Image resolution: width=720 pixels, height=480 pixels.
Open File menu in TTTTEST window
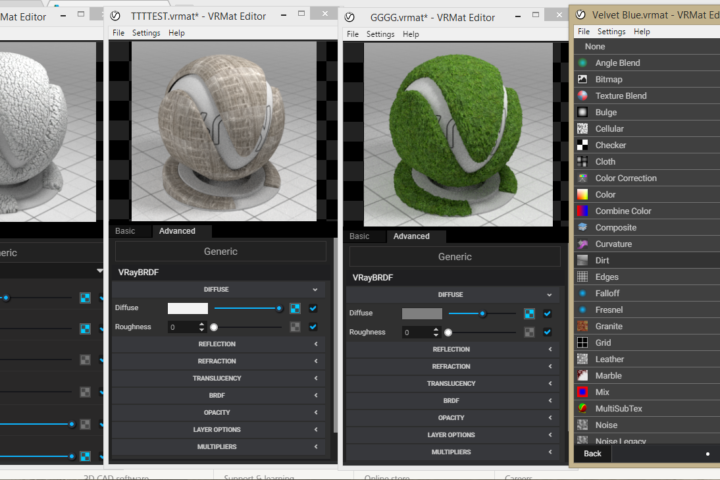(x=118, y=33)
